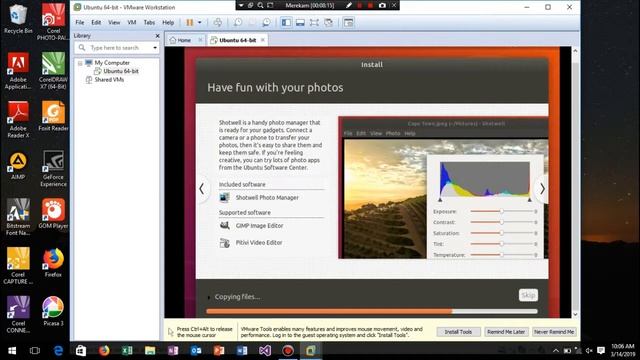This screenshot has width=640, height=360.
Task: Show the previous installer slide
Action: (202, 189)
